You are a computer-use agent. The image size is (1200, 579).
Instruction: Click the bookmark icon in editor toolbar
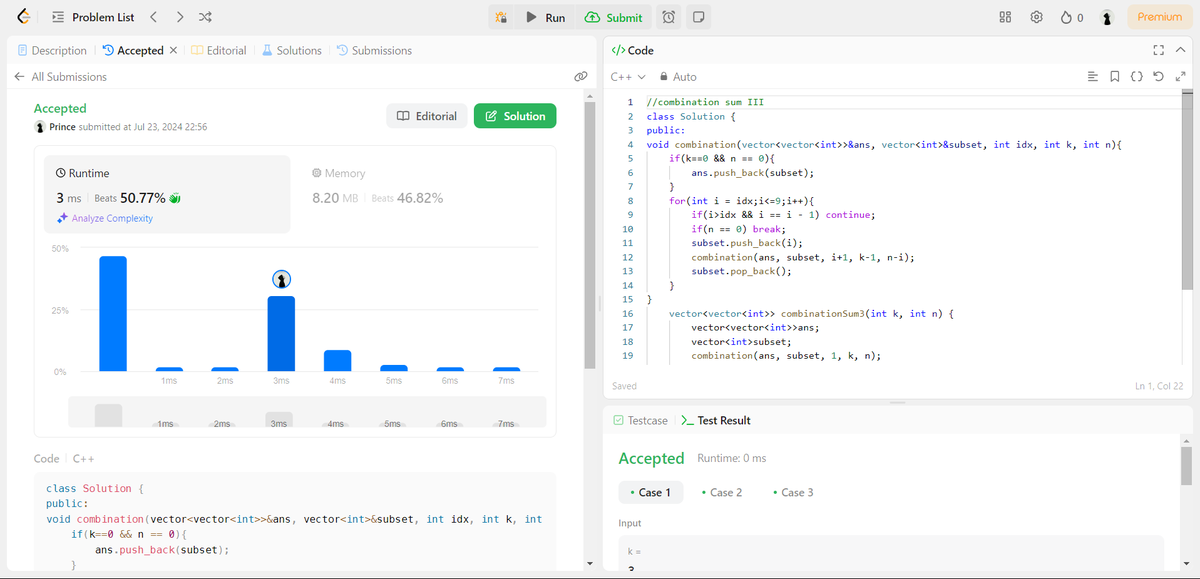pyautogui.click(x=1115, y=77)
